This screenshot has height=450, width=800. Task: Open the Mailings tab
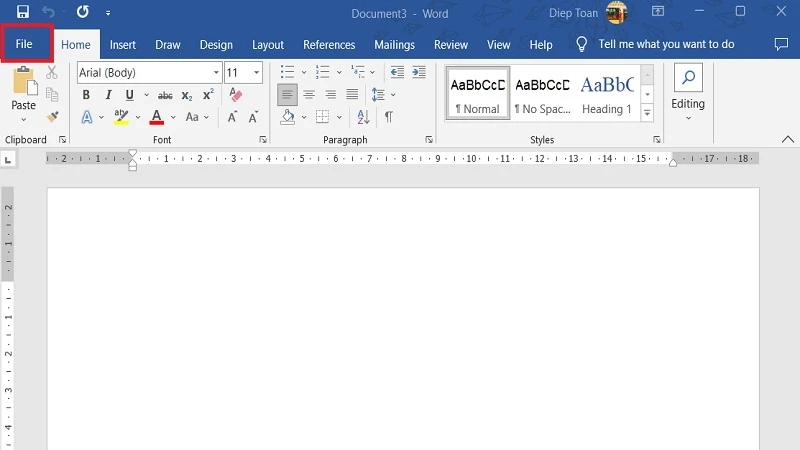[394, 45]
